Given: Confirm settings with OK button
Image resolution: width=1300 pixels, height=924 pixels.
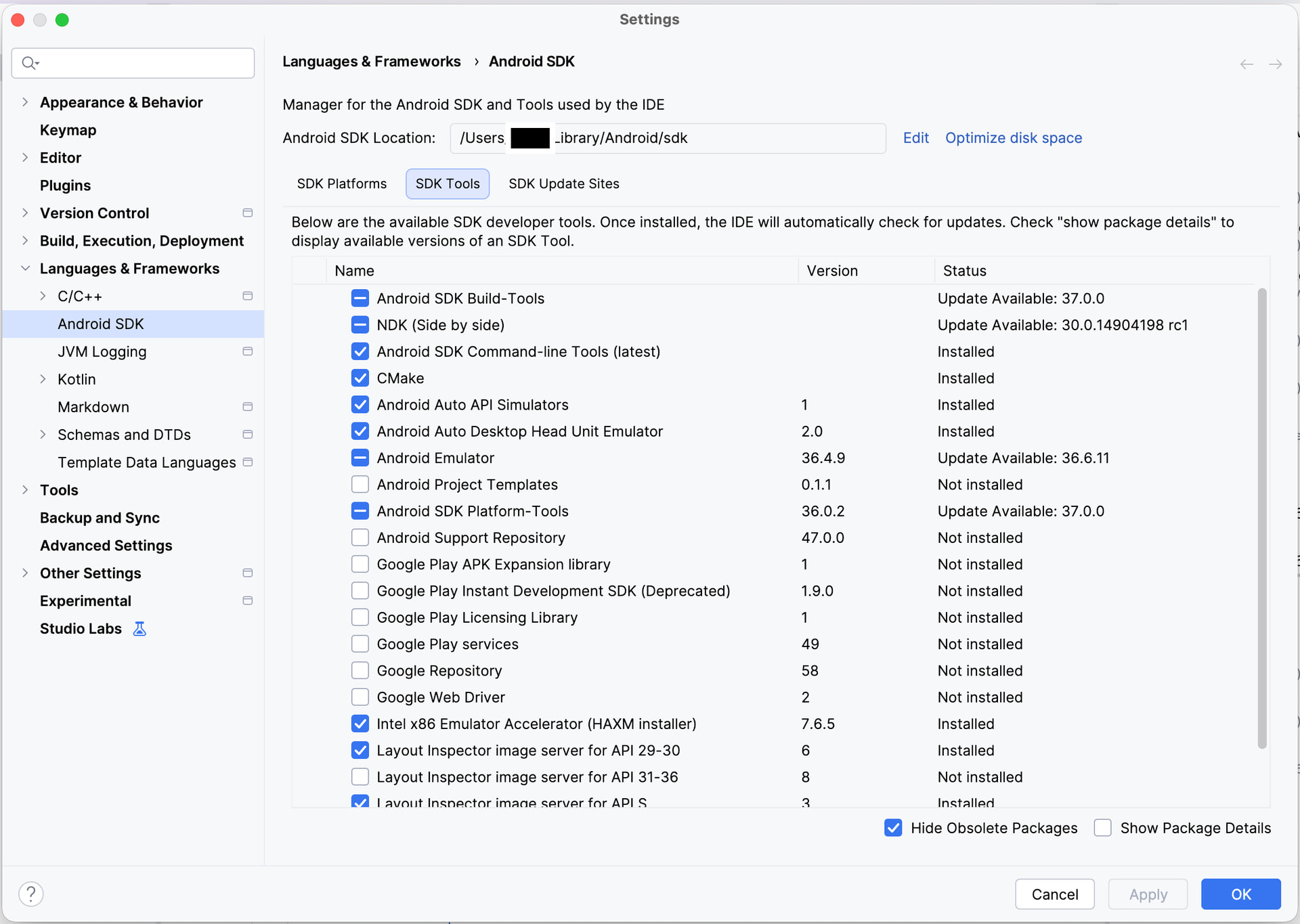Looking at the screenshot, I should tap(1241, 894).
